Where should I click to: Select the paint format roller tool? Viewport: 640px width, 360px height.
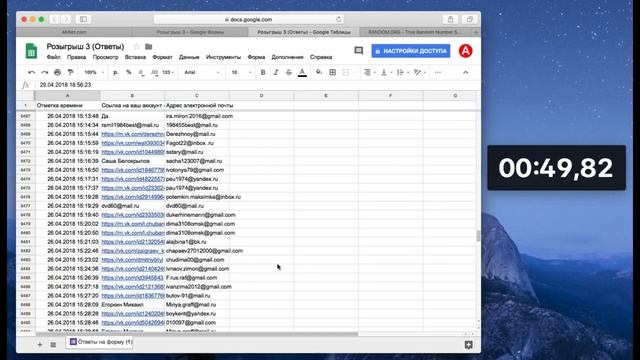coord(71,72)
